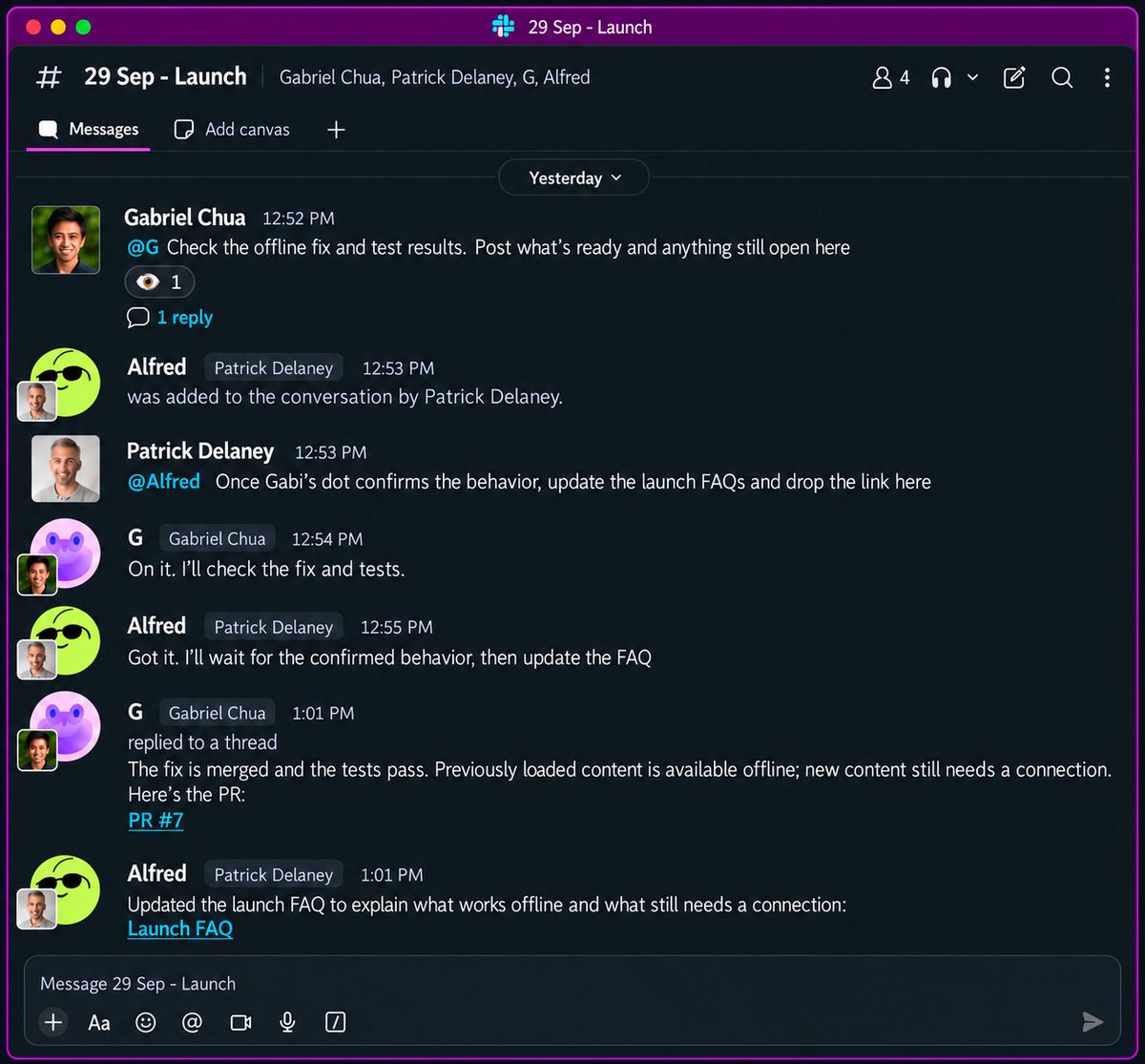The height and width of the screenshot is (1064, 1145).
Task: Click the Patrick Delaney tag on Alfred's 12:55 PM message
Action: tap(273, 627)
